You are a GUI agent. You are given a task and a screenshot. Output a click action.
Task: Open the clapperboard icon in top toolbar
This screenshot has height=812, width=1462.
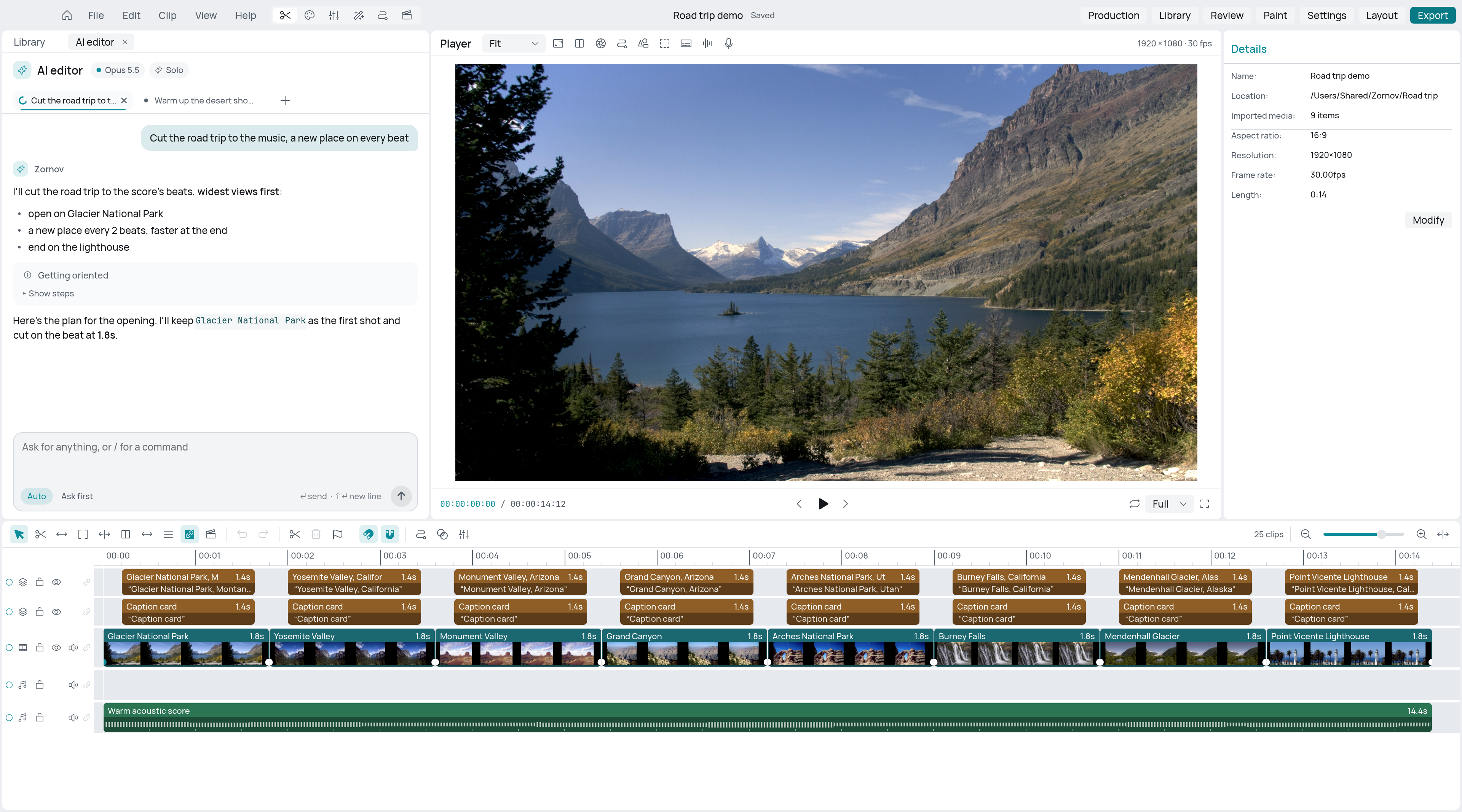pyautogui.click(x=407, y=15)
